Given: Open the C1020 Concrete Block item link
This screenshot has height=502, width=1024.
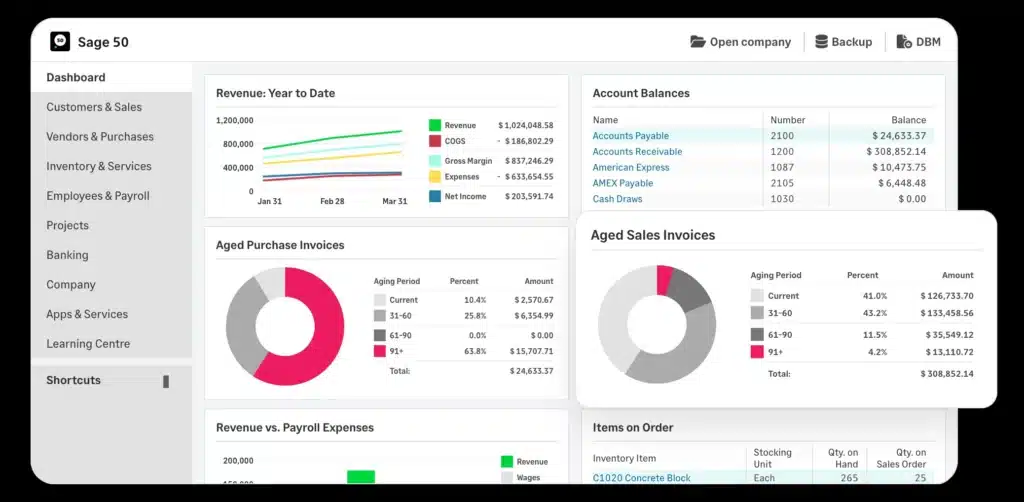Looking at the screenshot, I should click(x=642, y=478).
